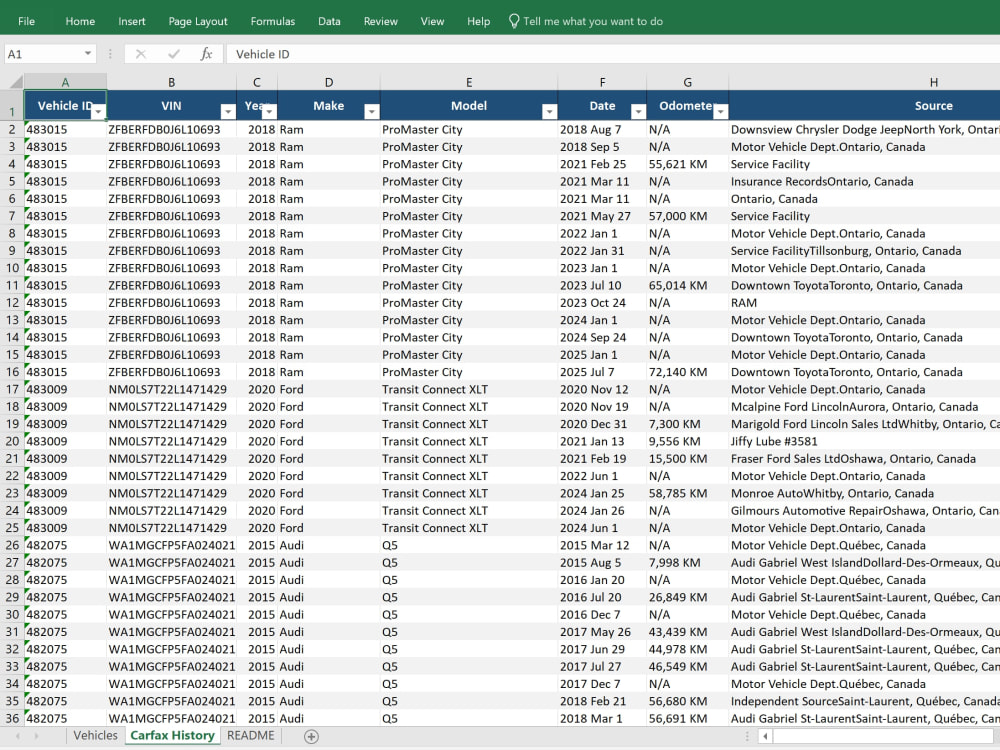
Task: Click cell Fraser Ford Sales LtdOshawa
Action: [864, 459]
